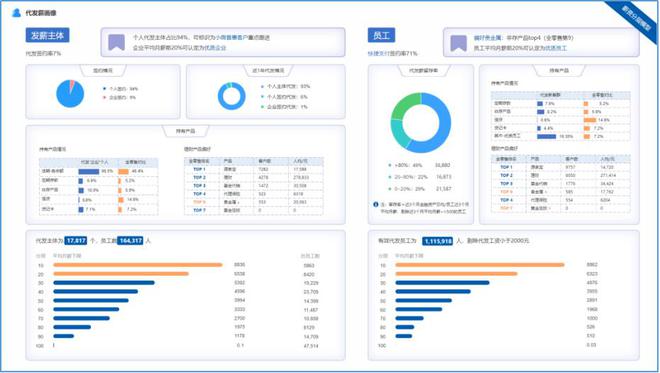Screen dimensions: 660x373
Task: Click TOP 4 row in 发薪主体 product table
Action: (x=254, y=194)
